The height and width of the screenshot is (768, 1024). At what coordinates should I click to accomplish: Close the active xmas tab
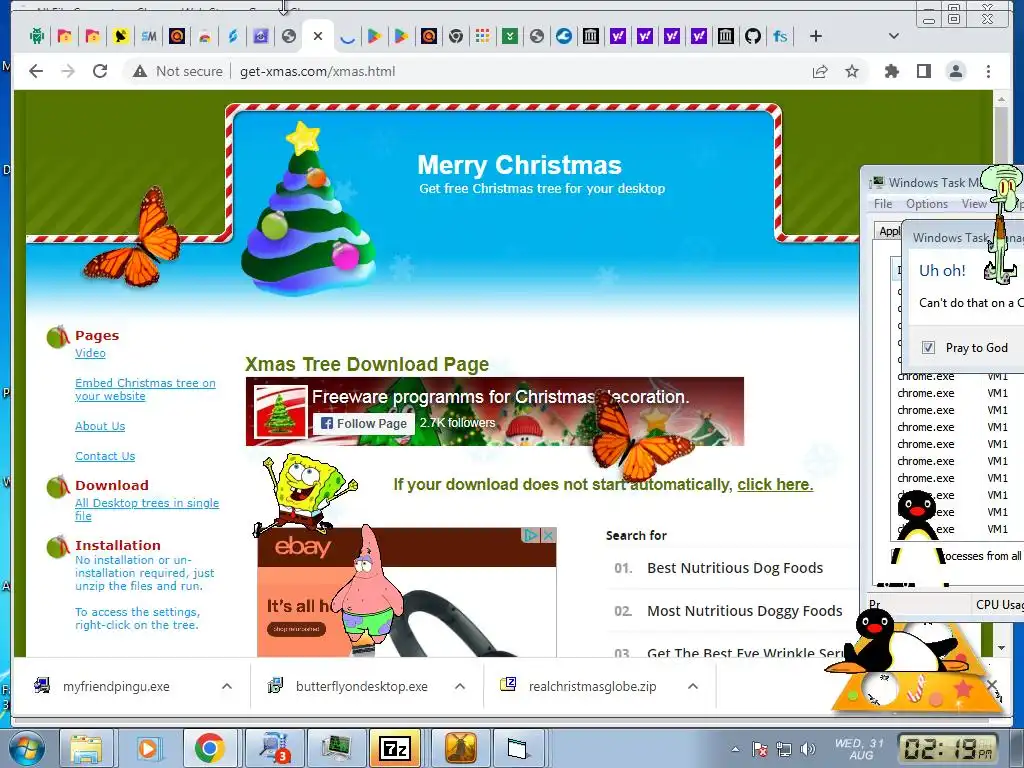pos(318,36)
